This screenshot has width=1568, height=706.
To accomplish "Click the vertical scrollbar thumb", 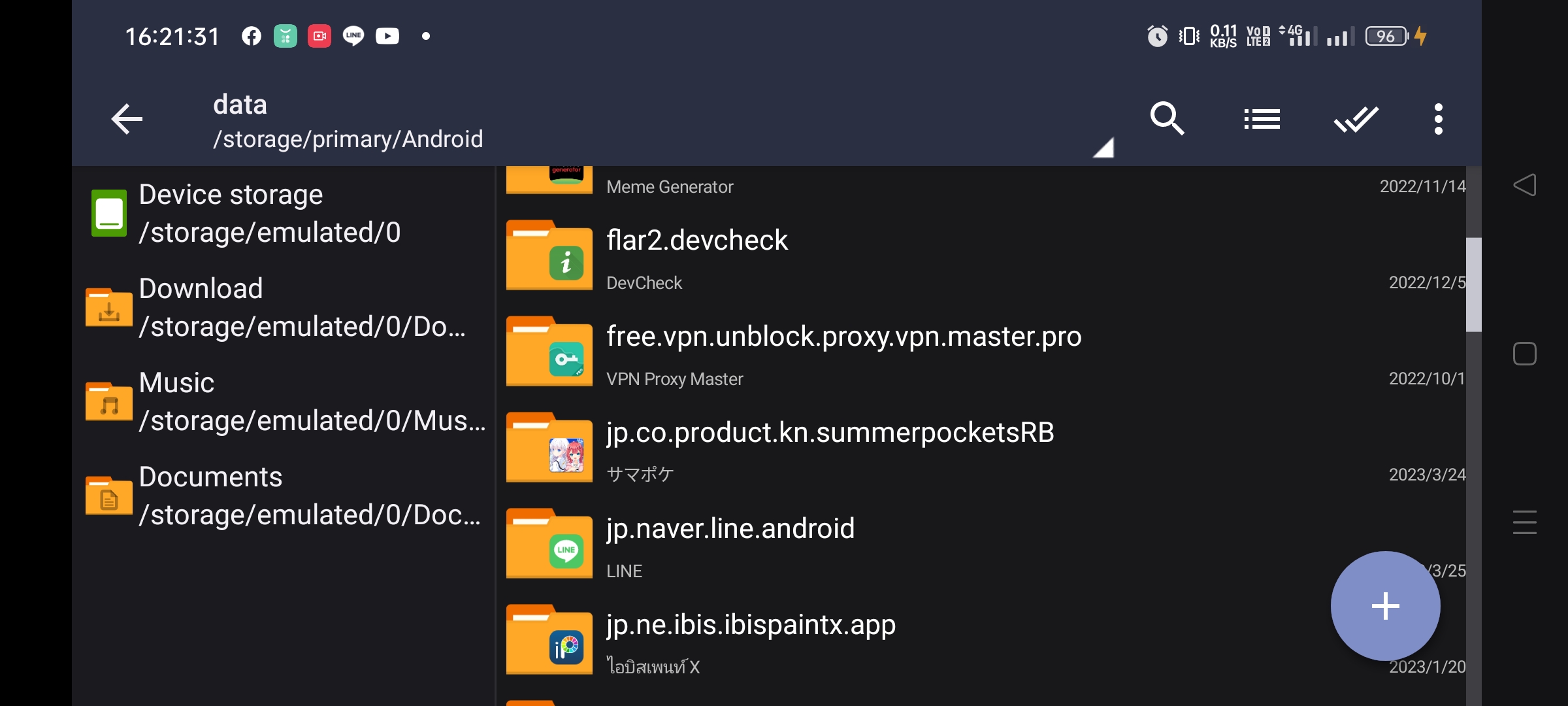I will click(1473, 285).
